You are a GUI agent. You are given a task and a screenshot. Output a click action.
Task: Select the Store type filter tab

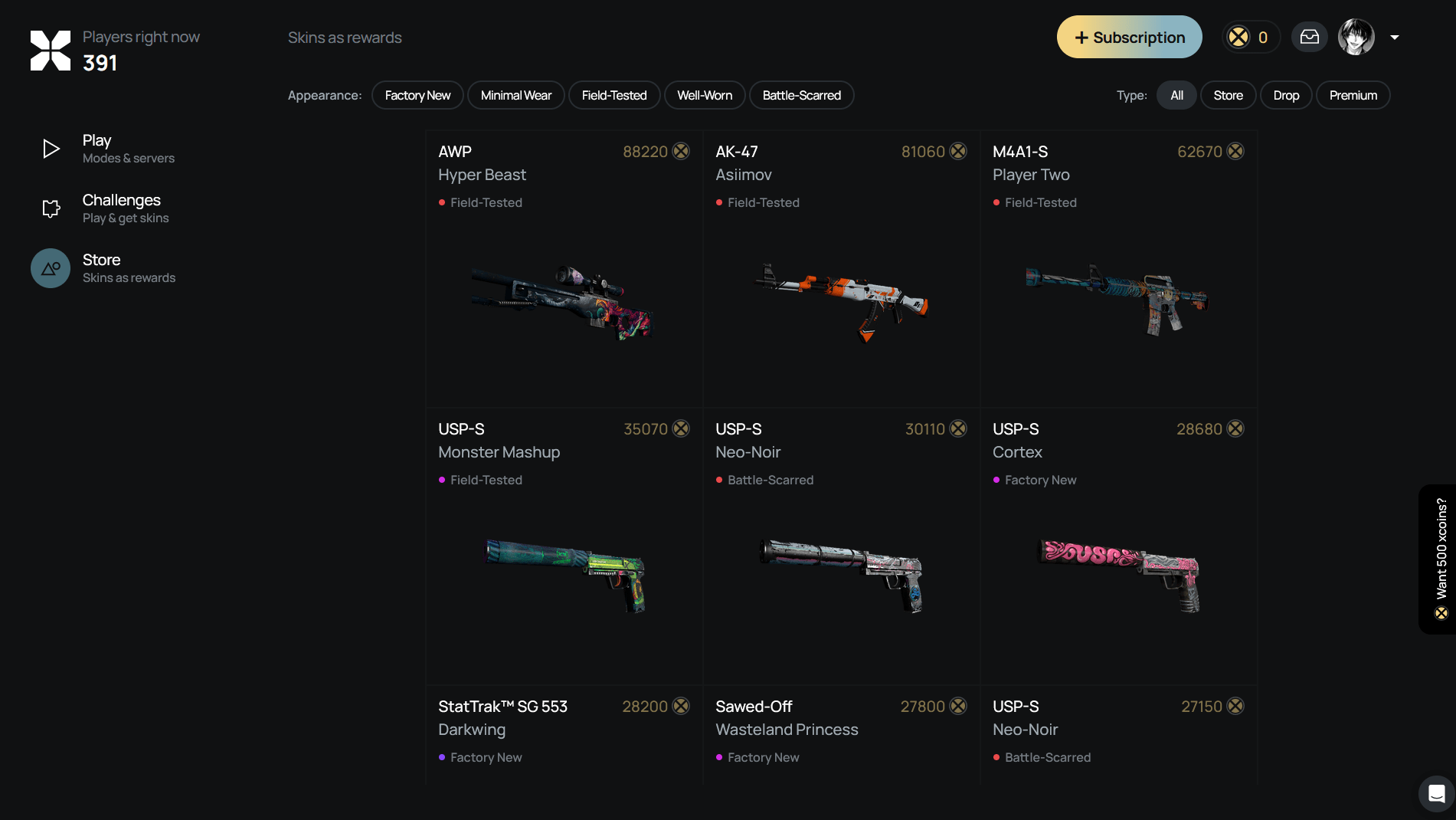1229,95
